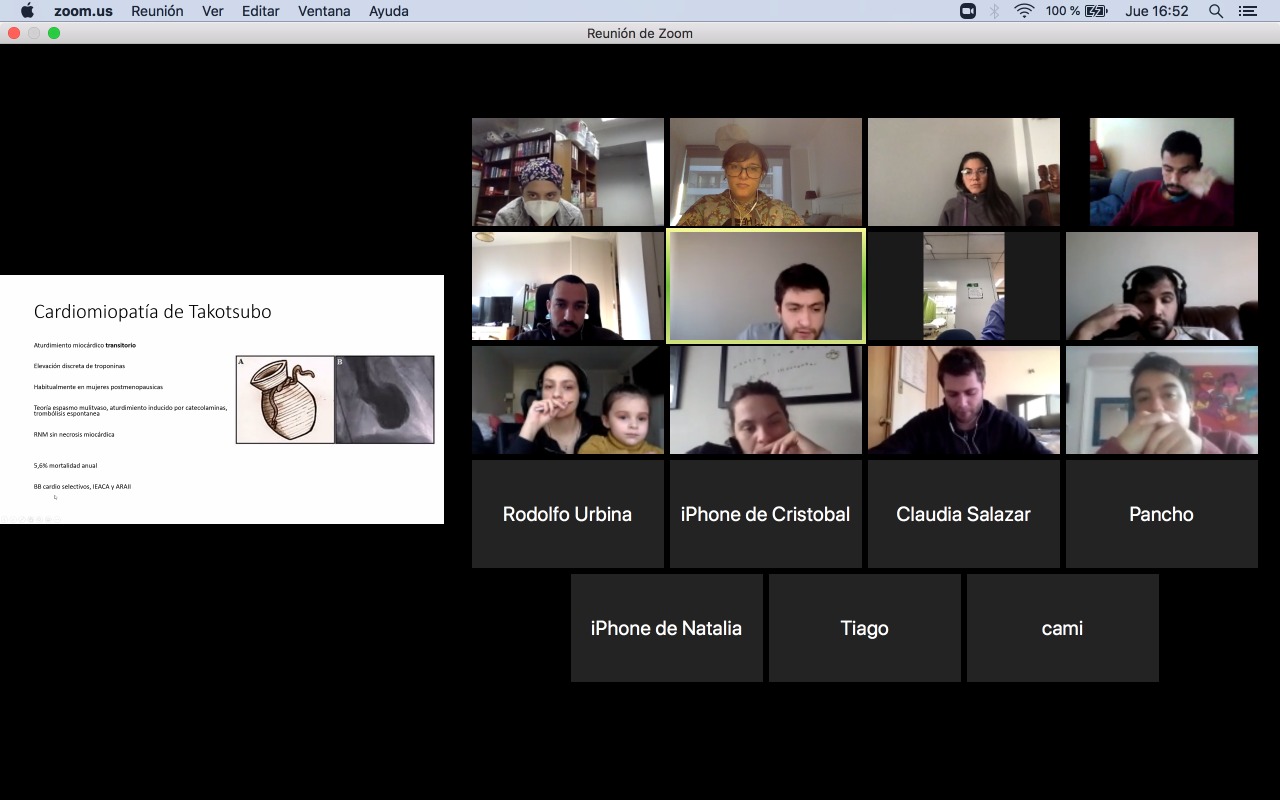
Task: Click the clock showing Jue 16:52
Action: tap(1156, 11)
